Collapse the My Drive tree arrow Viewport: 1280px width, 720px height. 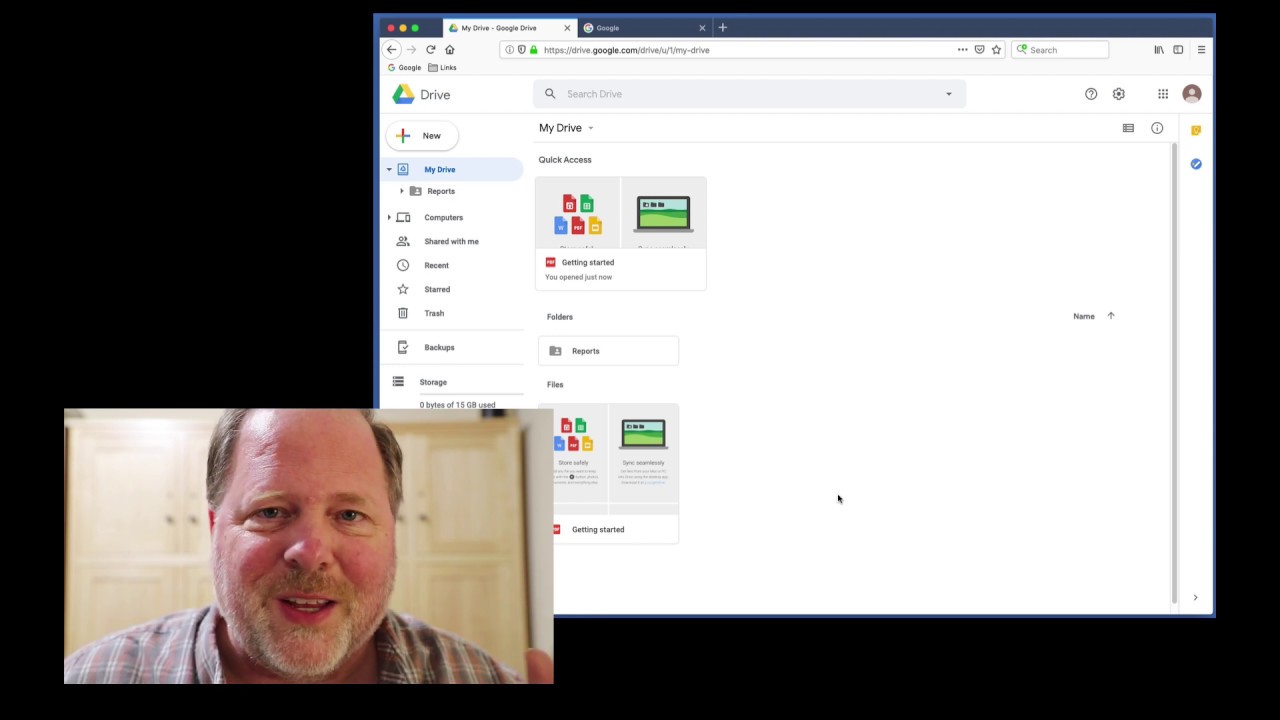tap(389, 170)
